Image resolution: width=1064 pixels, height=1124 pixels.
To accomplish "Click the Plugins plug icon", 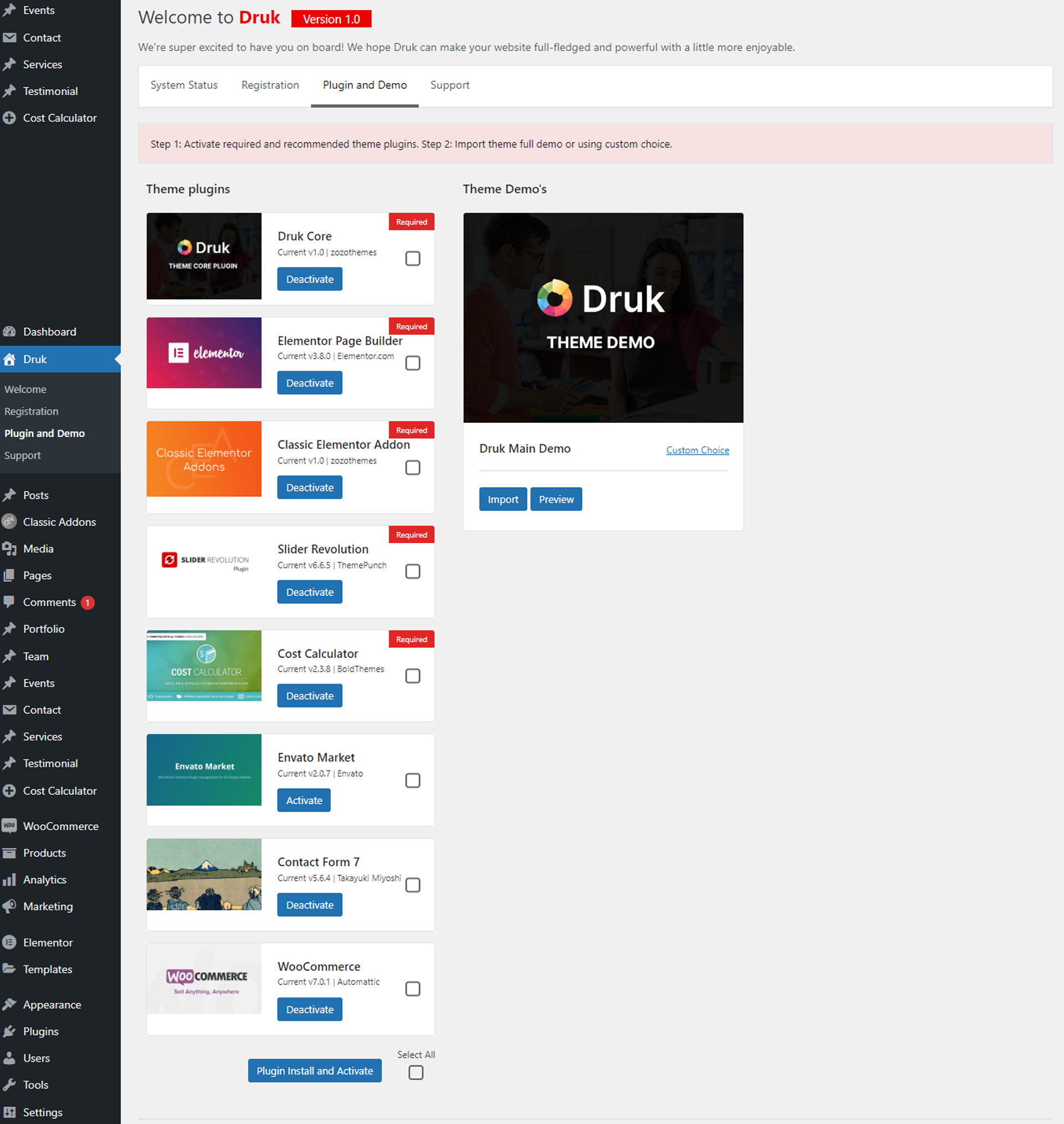I will coord(9,1031).
